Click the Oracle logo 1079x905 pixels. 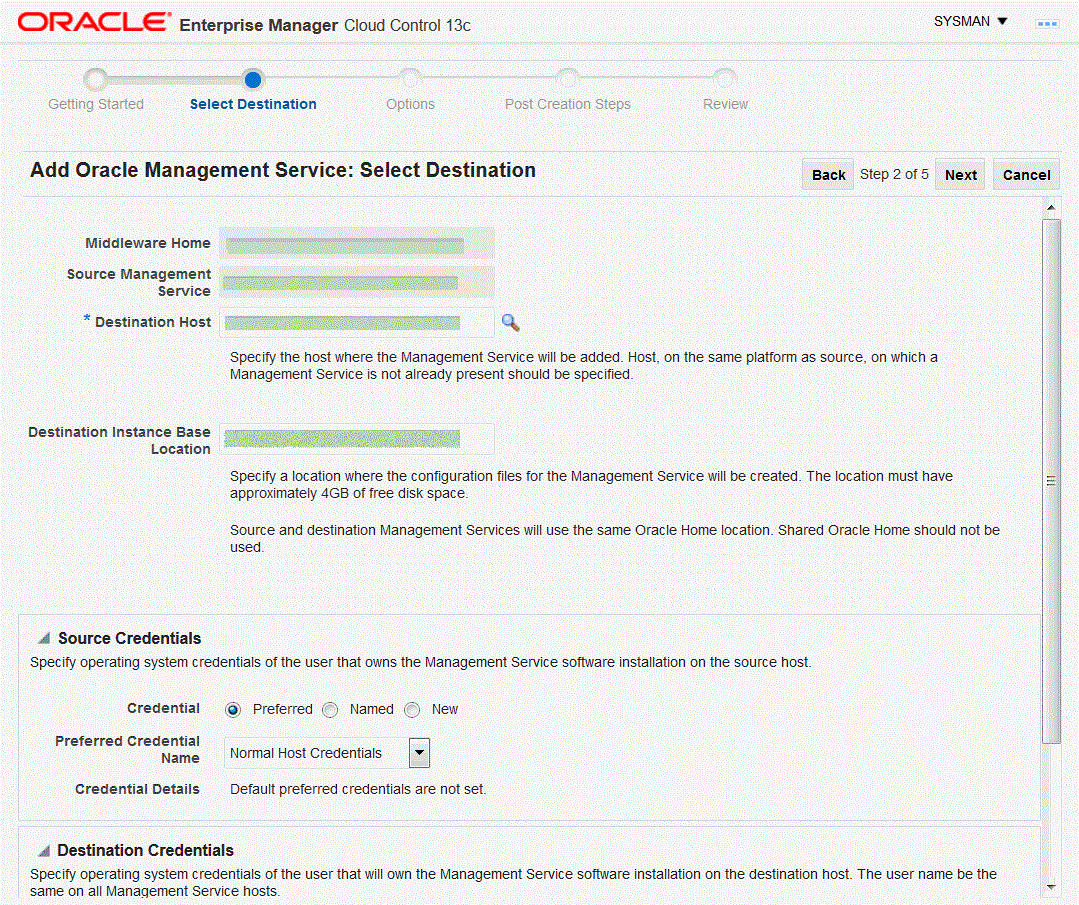[94, 22]
